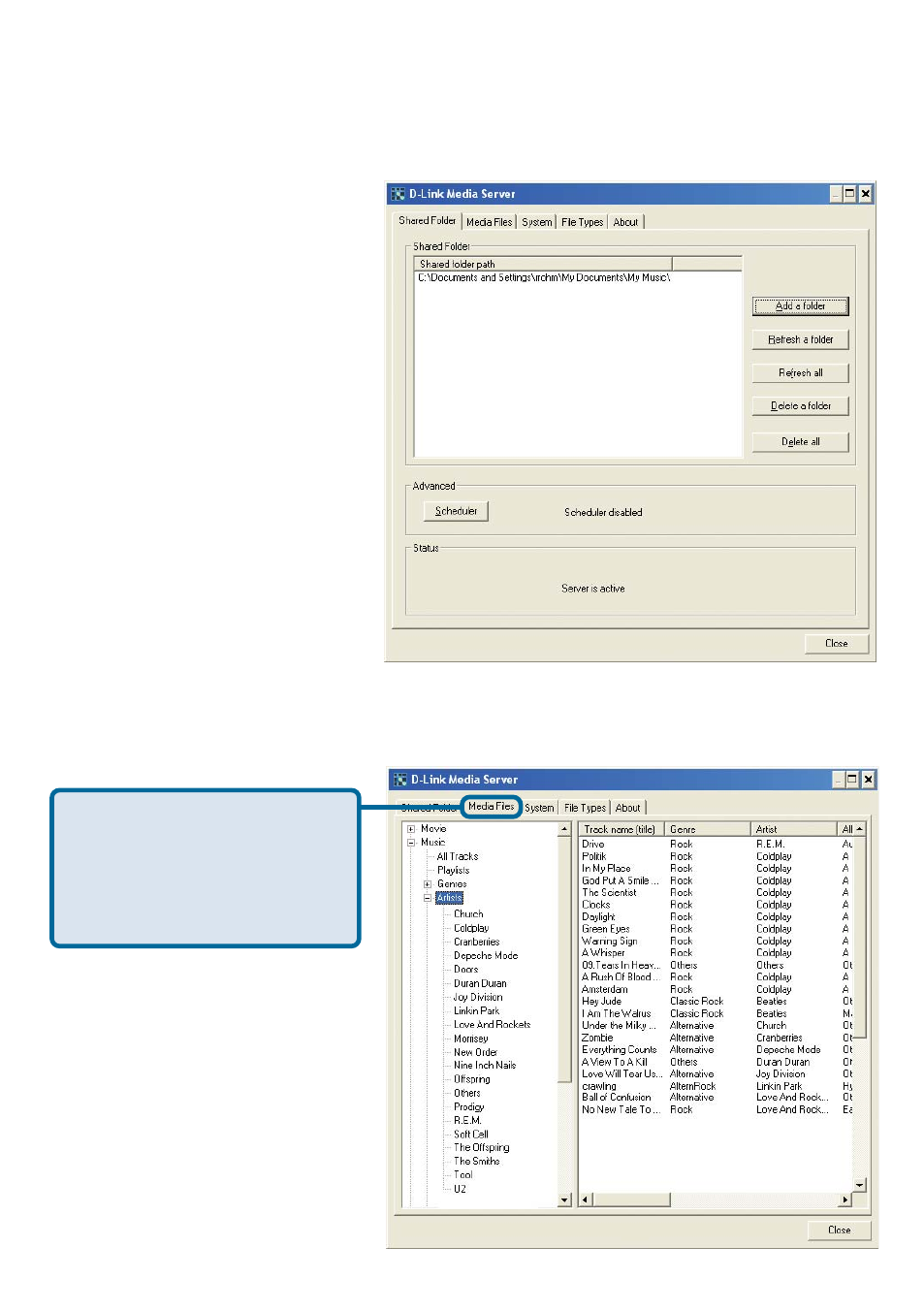
Task: Click the Delete all button
Action: 800,442
